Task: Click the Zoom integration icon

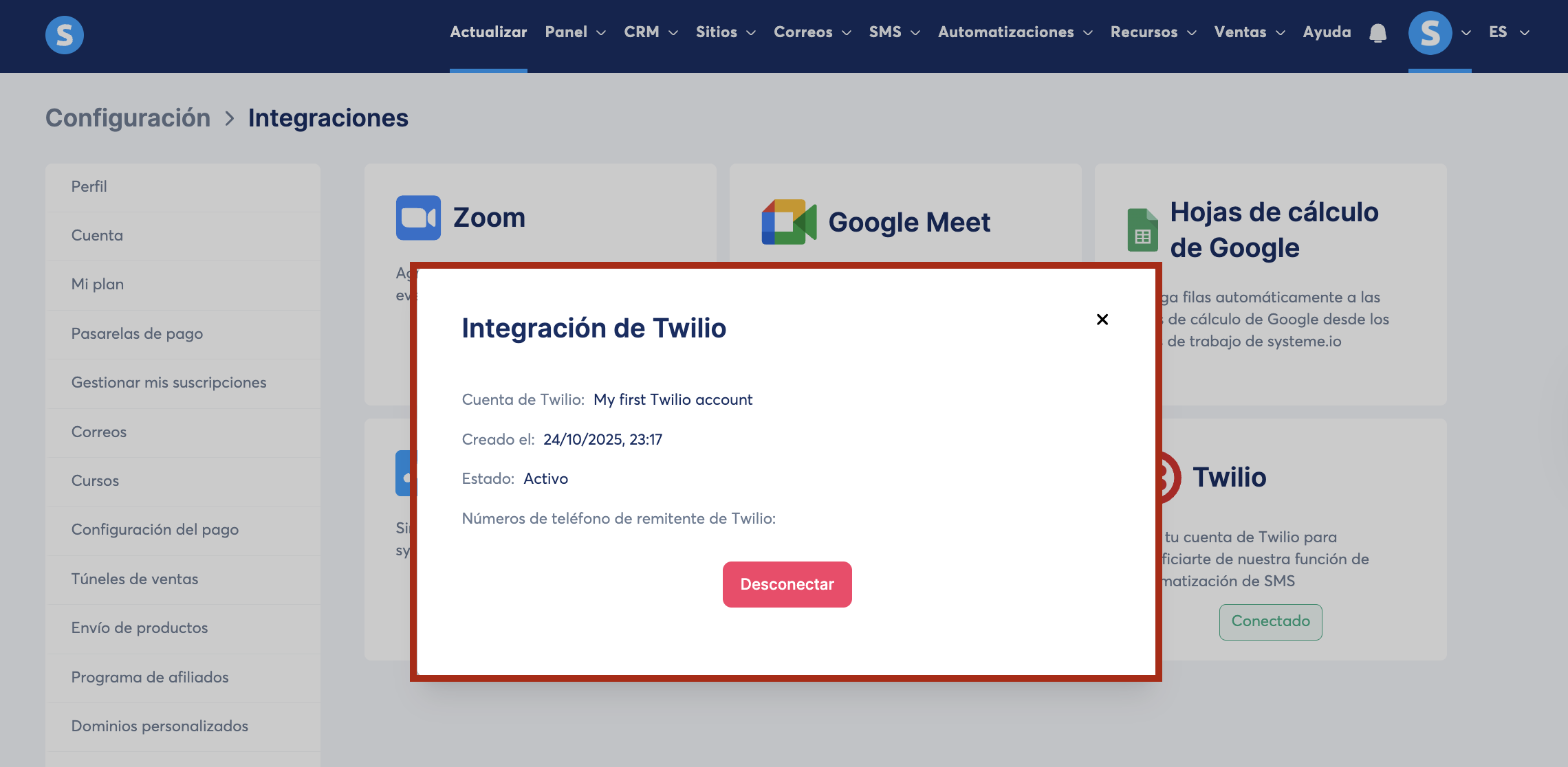Action: tap(418, 218)
